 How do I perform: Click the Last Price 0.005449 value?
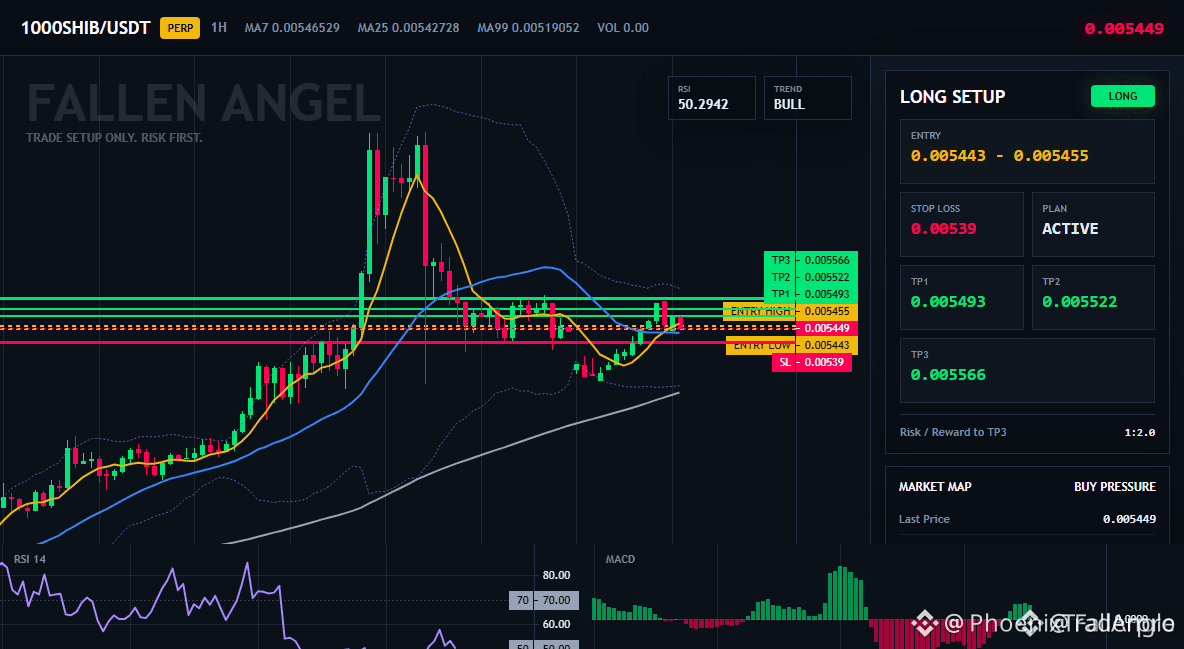(x=1129, y=519)
